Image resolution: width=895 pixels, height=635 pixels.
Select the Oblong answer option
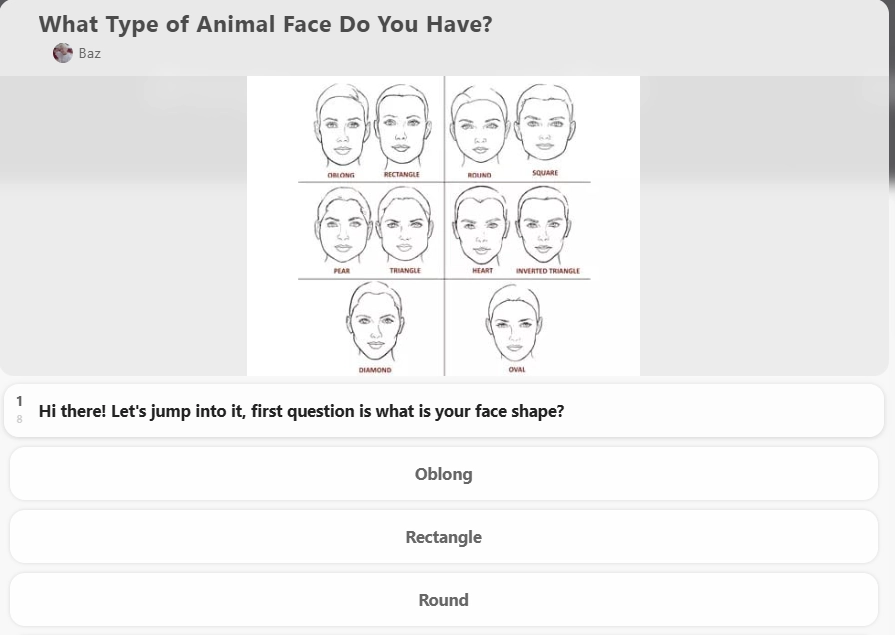(x=444, y=474)
